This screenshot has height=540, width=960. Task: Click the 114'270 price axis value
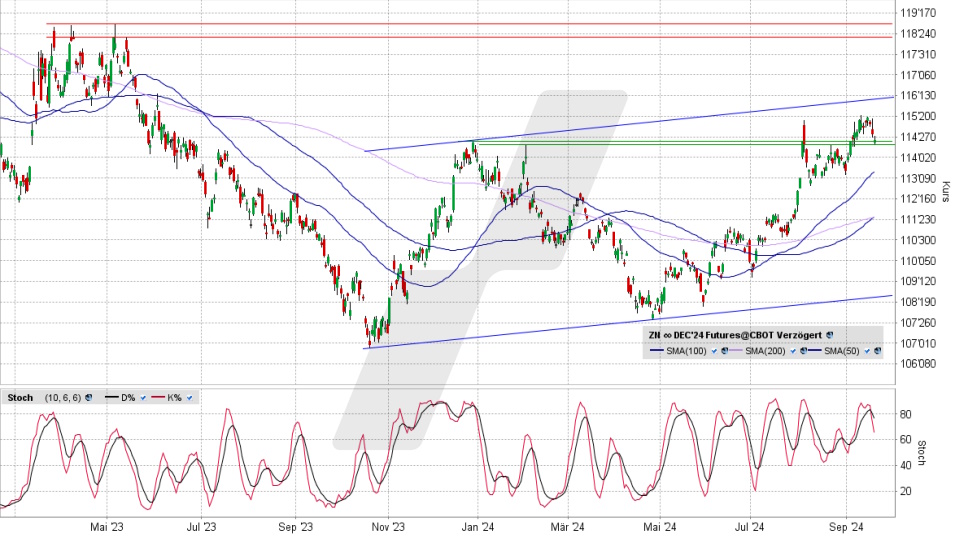click(x=918, y=137)
